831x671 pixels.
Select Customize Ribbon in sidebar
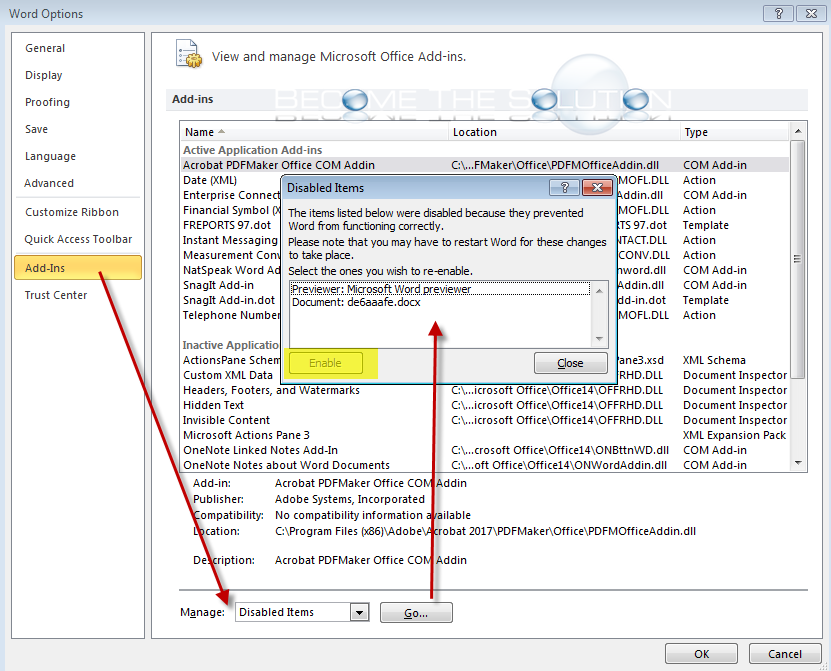pos(72,213)
